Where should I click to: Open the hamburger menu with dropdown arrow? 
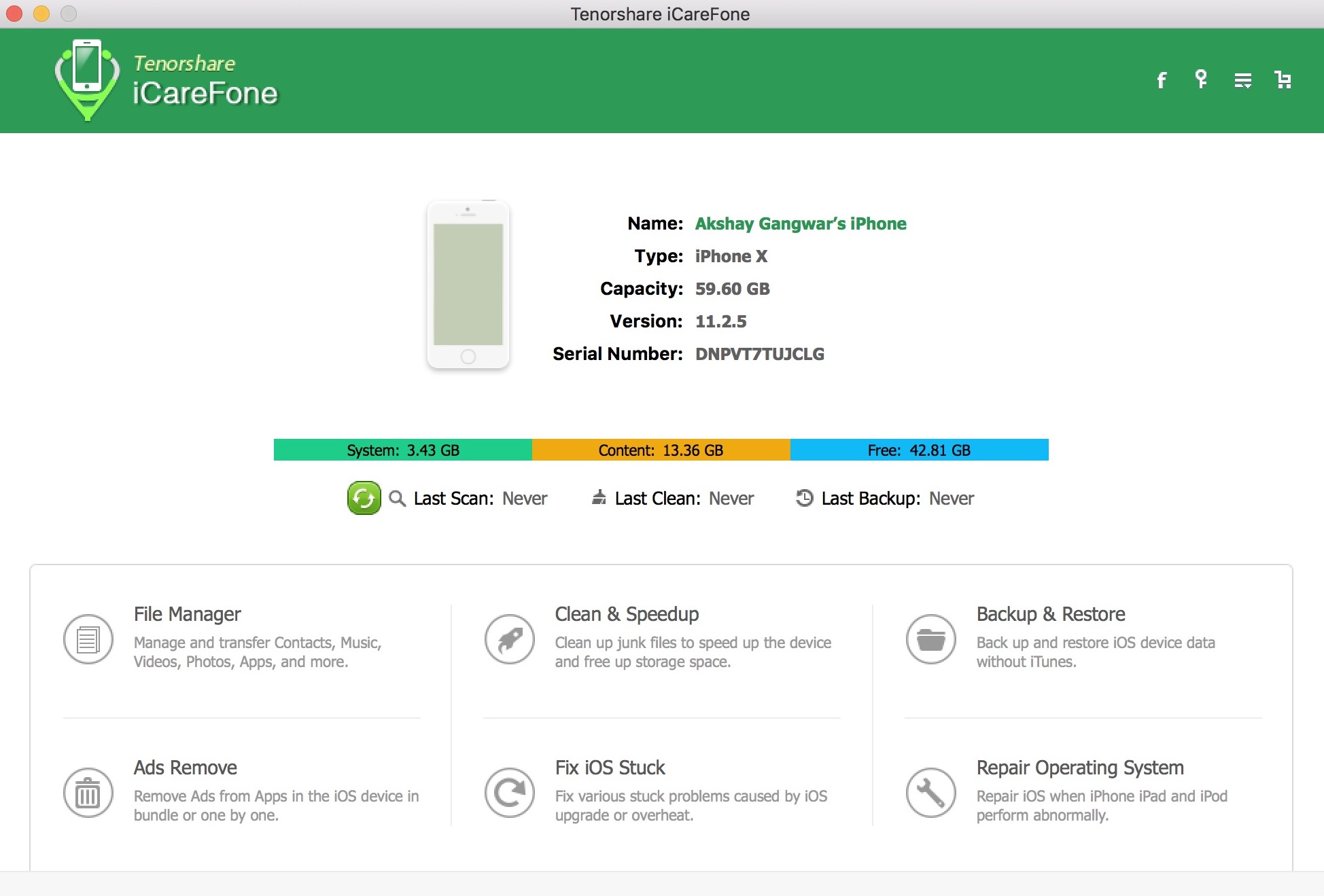[1242, 80]
